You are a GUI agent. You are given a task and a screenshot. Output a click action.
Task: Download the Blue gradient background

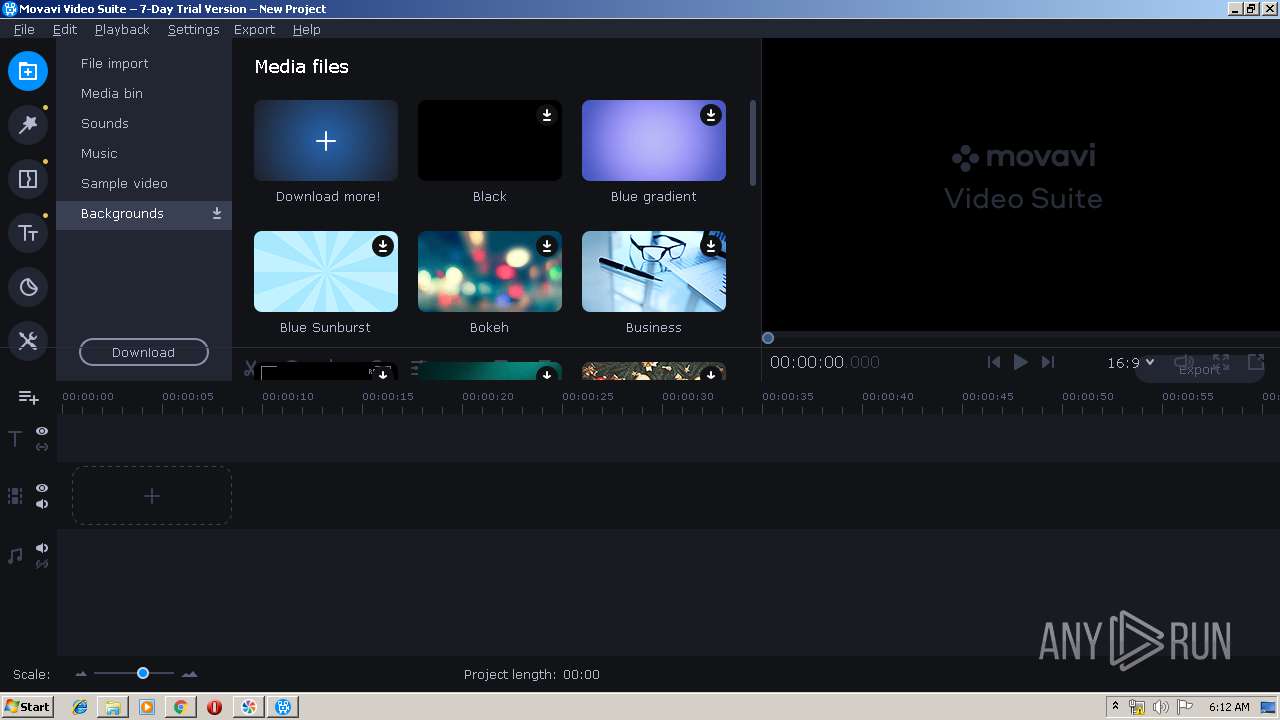710,115
